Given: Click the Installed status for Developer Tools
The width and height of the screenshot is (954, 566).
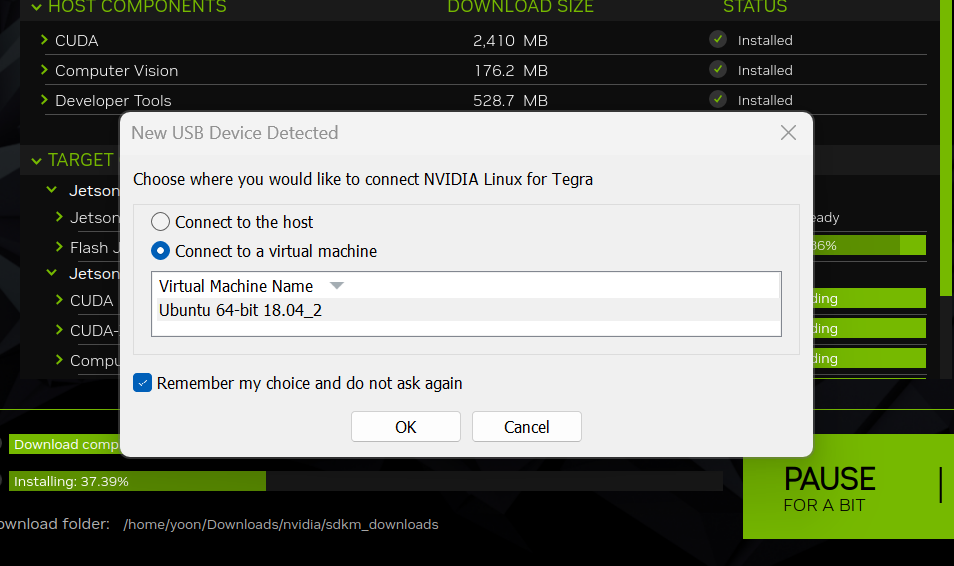Looking at the screenshot, I should 765,100.
